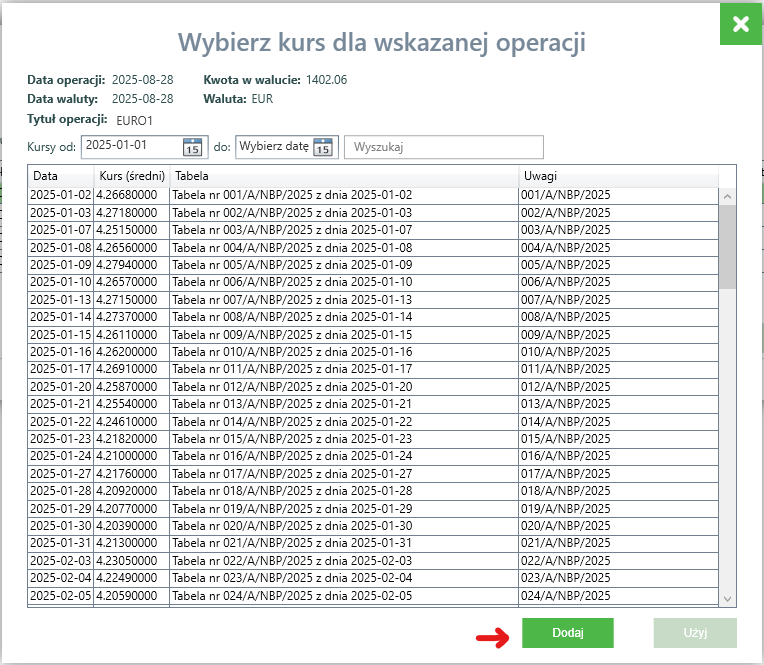Select Tabela nr 015/A/NBP/2025 z dnia 2025-01-23
This screenshot has width=764, height=665.
pyautogui.click(x=344, y=439)
